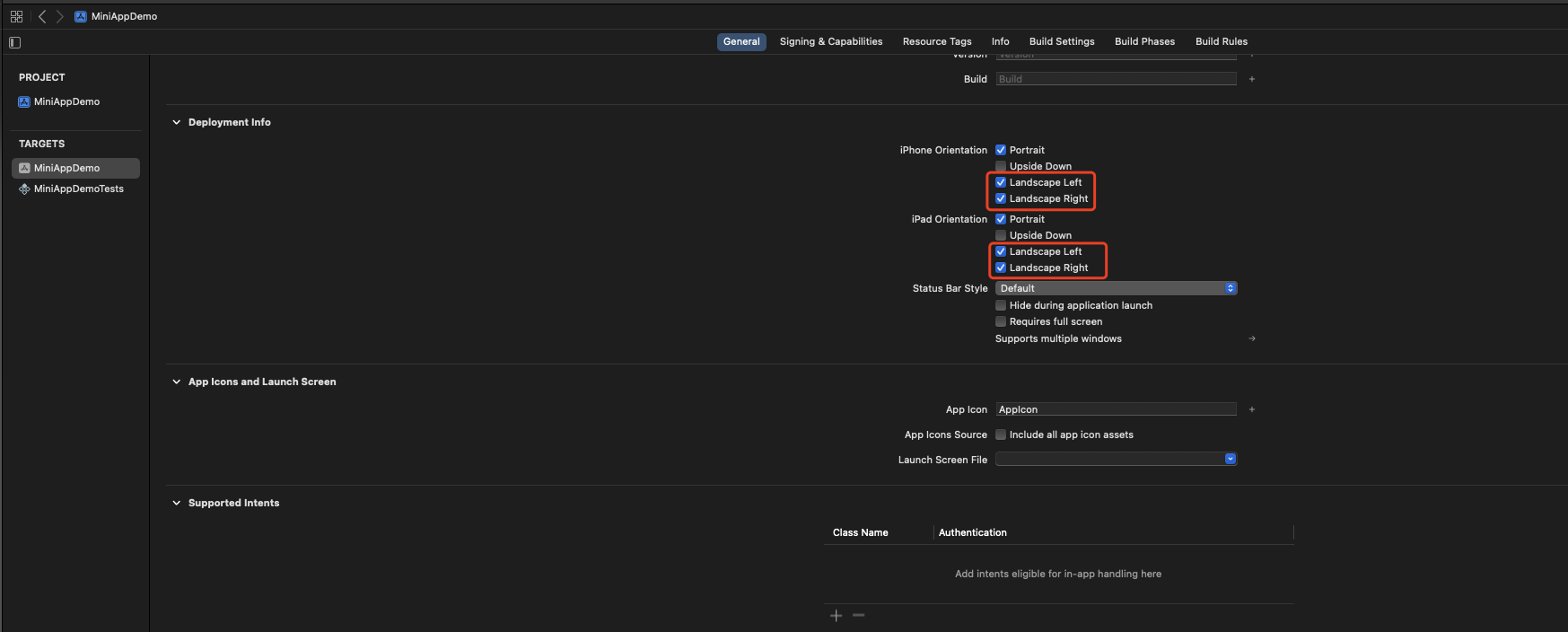1568x632 pixels.
Task: Uncheck iPad Landscape Left orientation
Action: point(1001,251)
